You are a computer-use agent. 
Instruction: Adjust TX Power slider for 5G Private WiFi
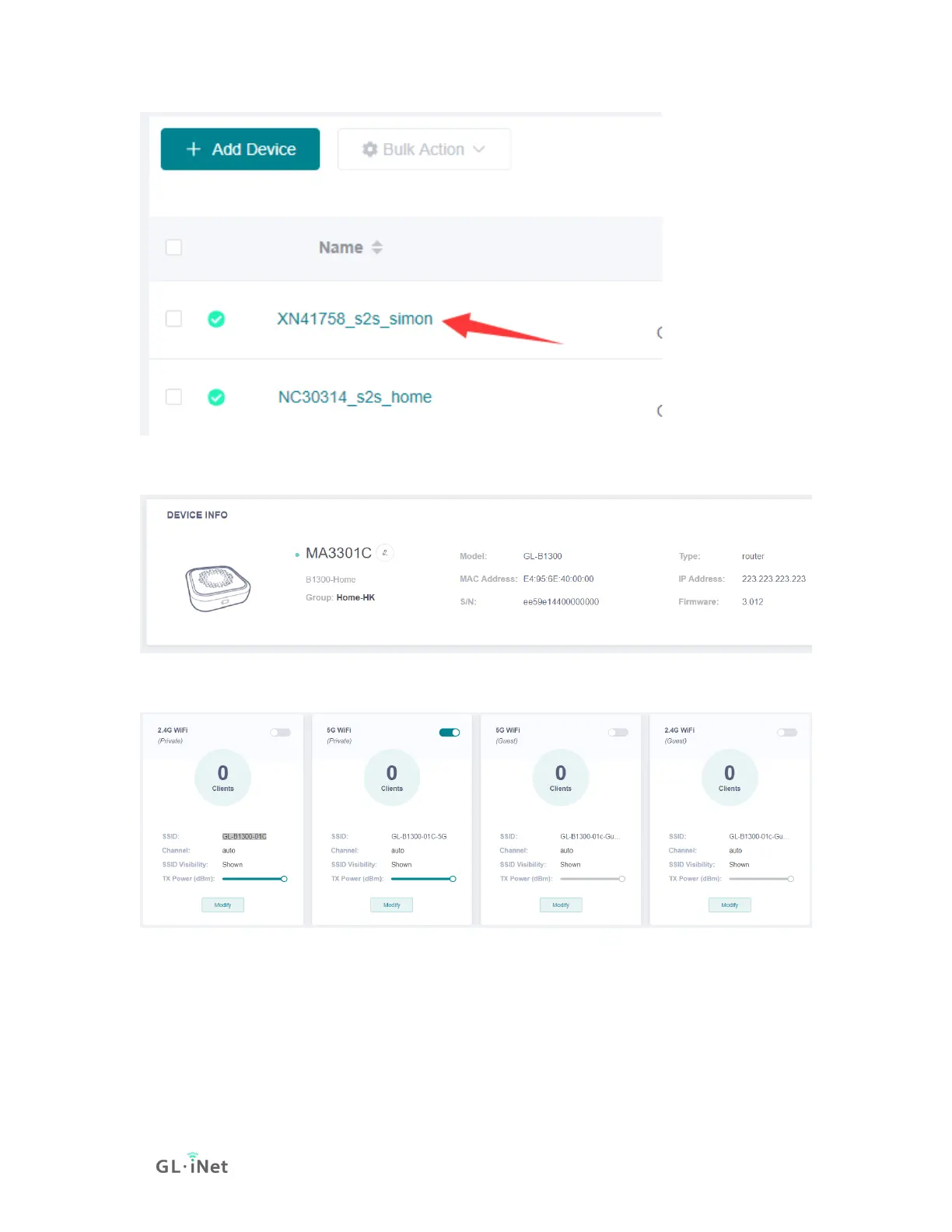click(423, 879)
